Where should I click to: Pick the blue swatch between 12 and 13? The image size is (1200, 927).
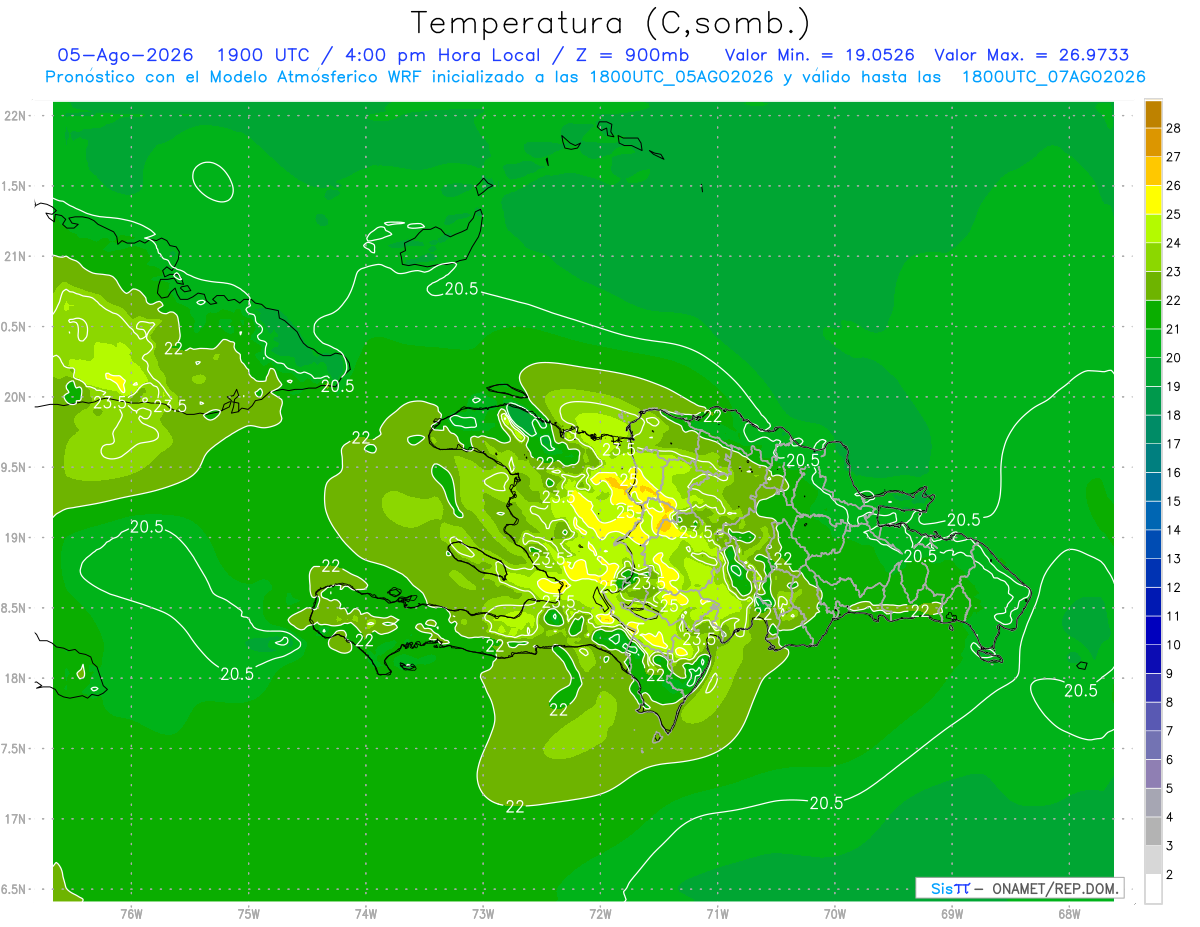[1153, 573]
